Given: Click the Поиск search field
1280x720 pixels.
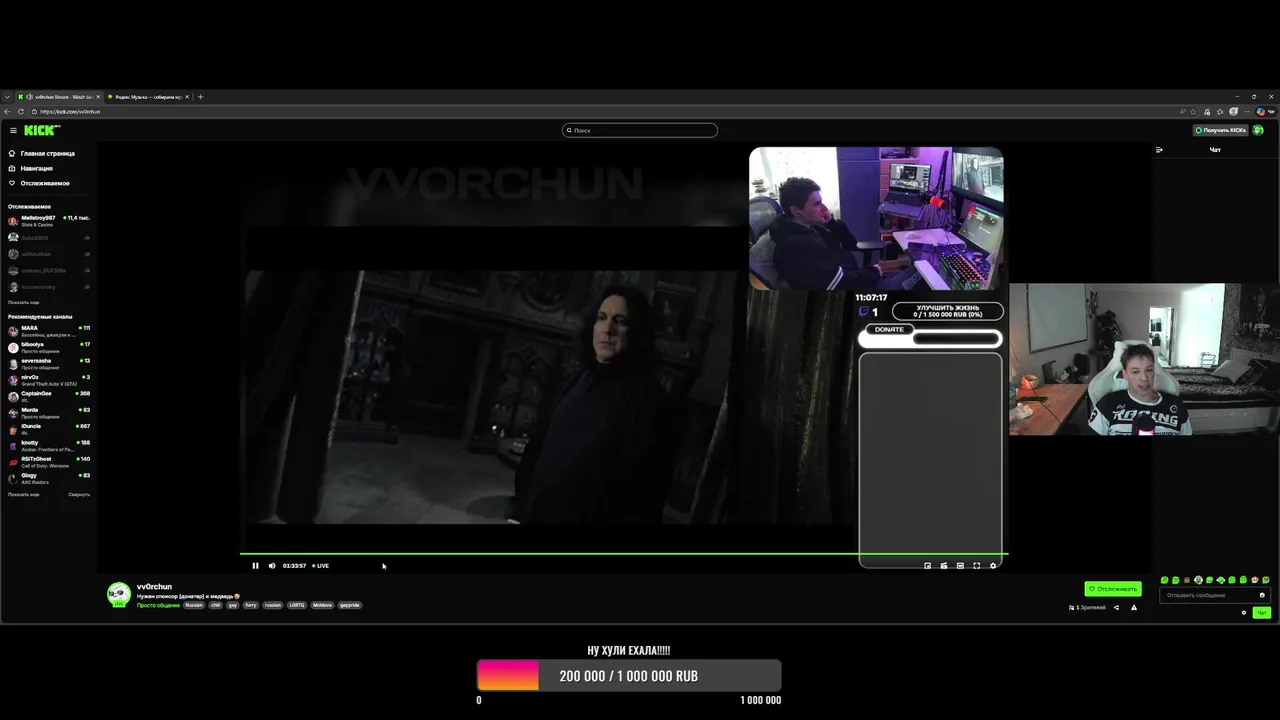Looking at the screenshot, I should (x=640, y=130).
